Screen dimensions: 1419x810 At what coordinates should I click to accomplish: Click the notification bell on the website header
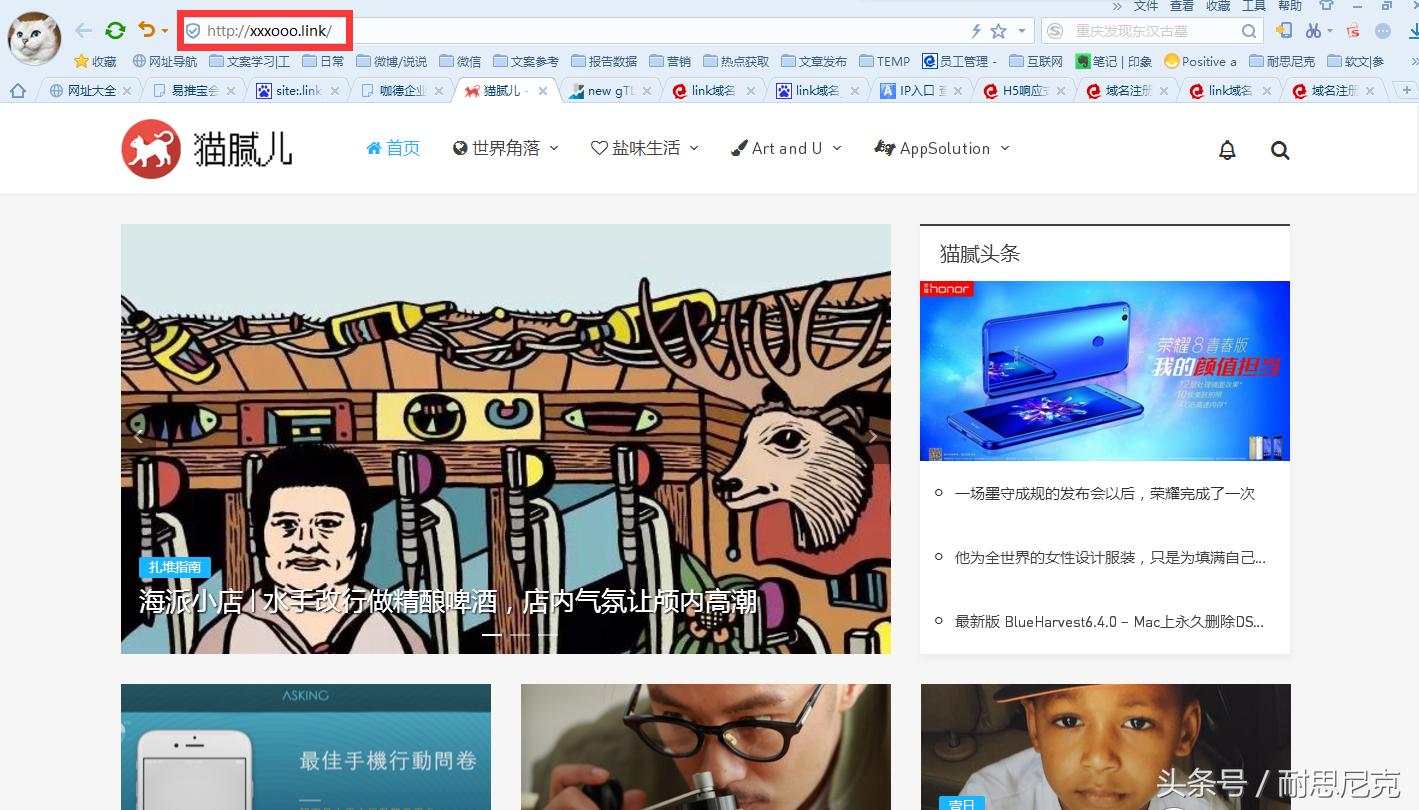[x=1227, y=149]
